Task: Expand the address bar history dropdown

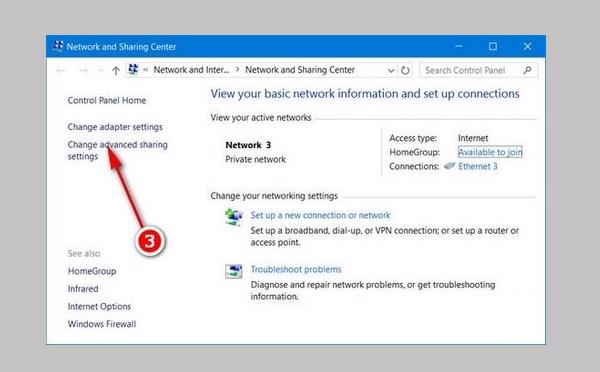Action: (x=391, y=70)
